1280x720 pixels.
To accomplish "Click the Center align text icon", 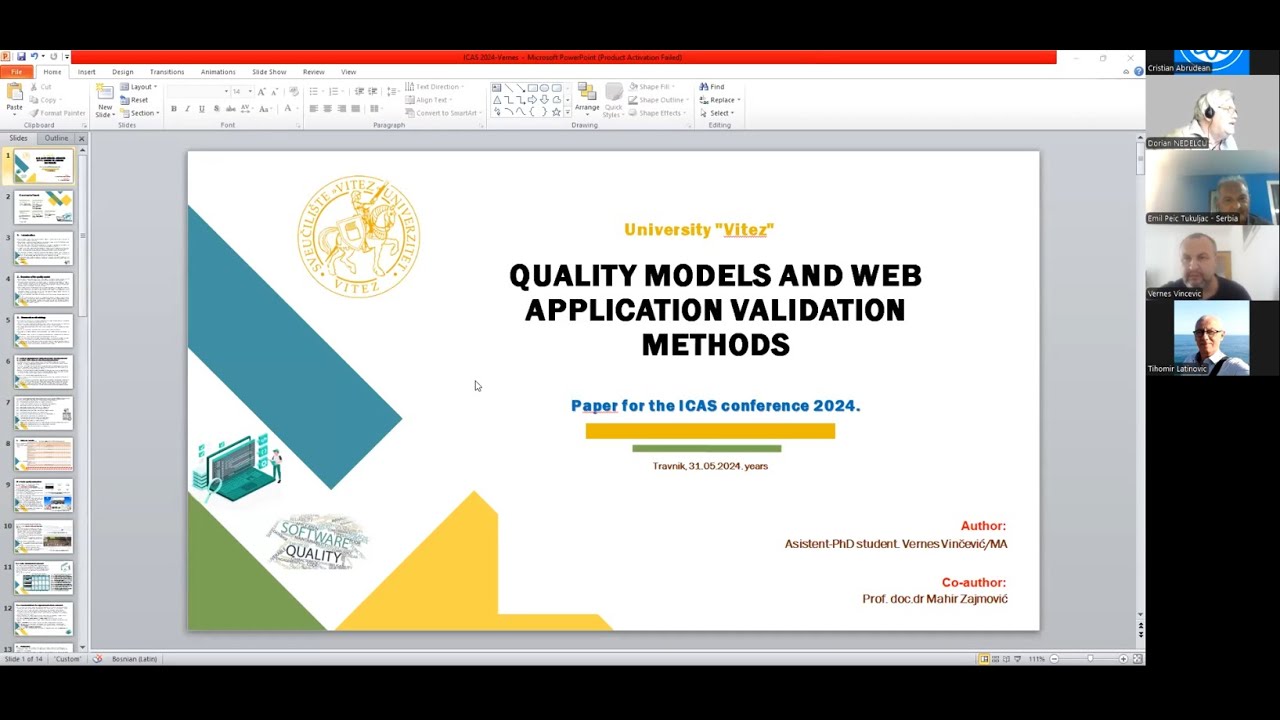I will [x=327, y=109].
